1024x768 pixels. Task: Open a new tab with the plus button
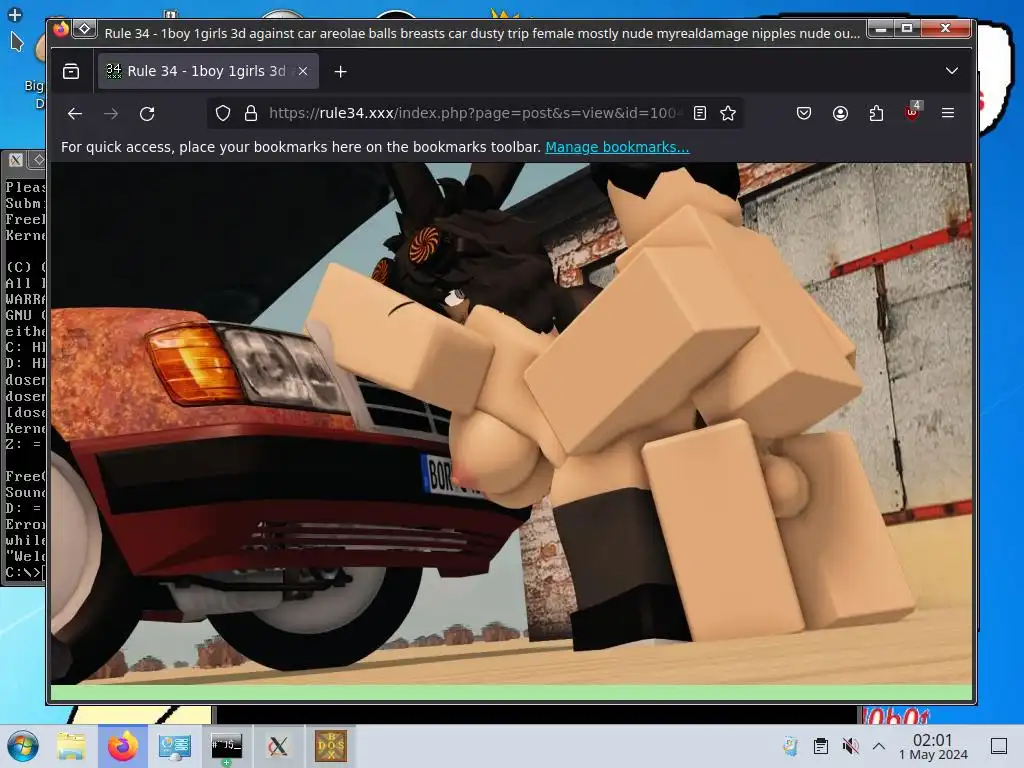(340, 71)
